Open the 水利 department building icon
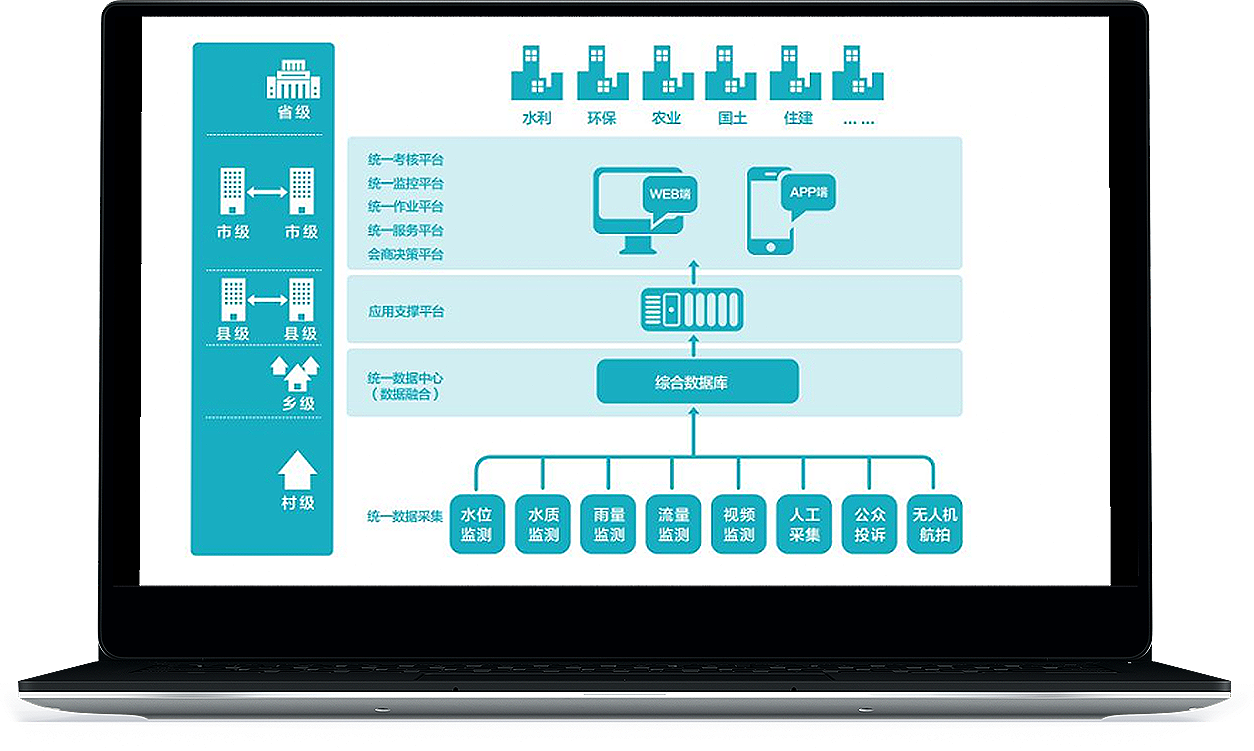The image size is (1254, 751). [x=537, y=72]
